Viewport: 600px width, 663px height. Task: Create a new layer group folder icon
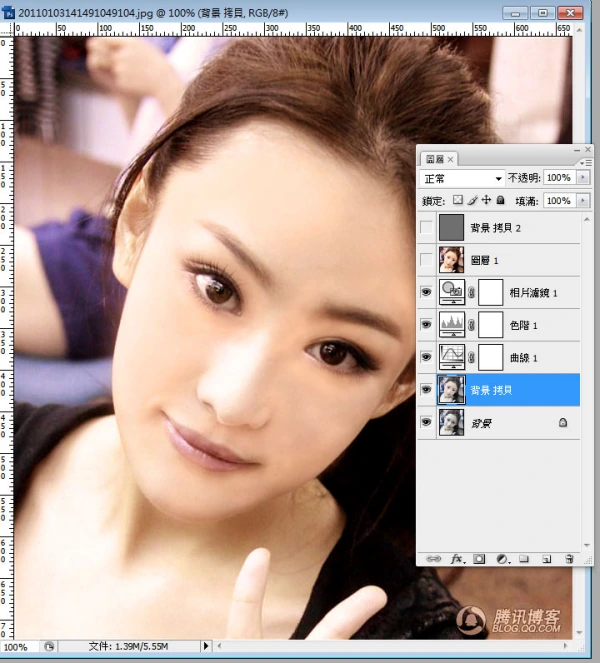[524, 559]
